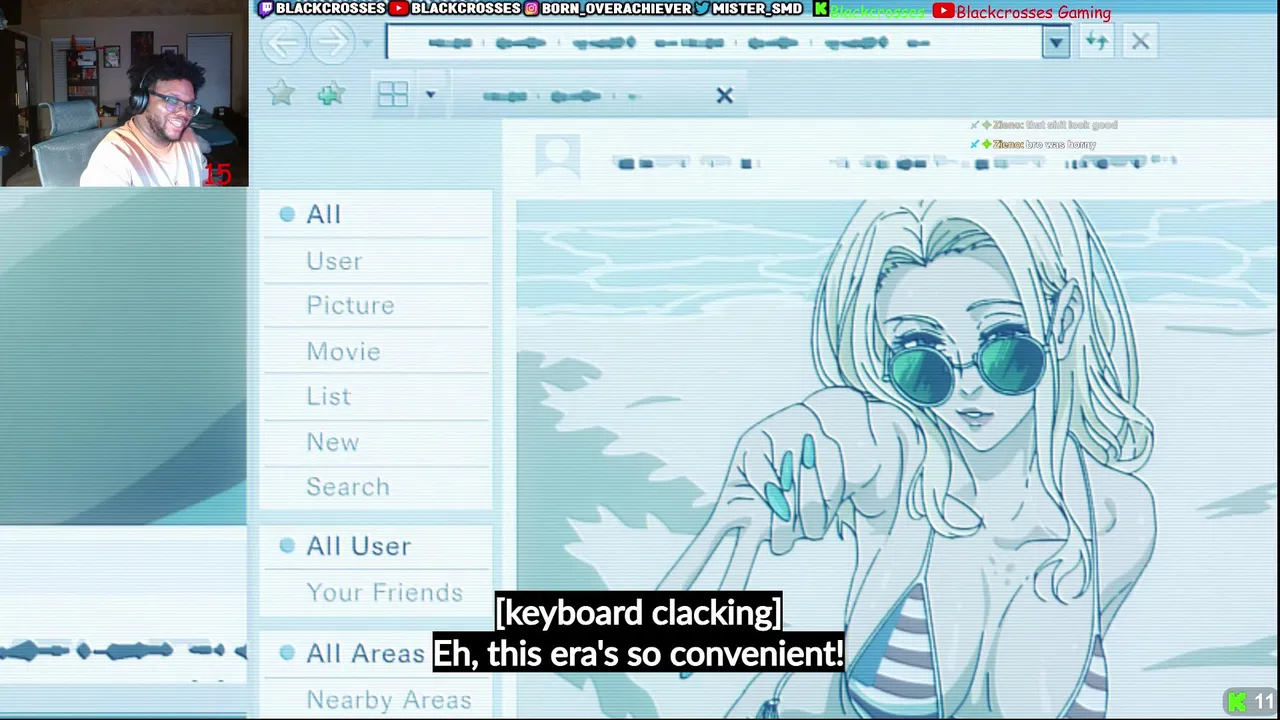Viewport: 1280px width, 720px height.
Task: Click the '[keyboard clacking]' caption
Action: [638, 612]
